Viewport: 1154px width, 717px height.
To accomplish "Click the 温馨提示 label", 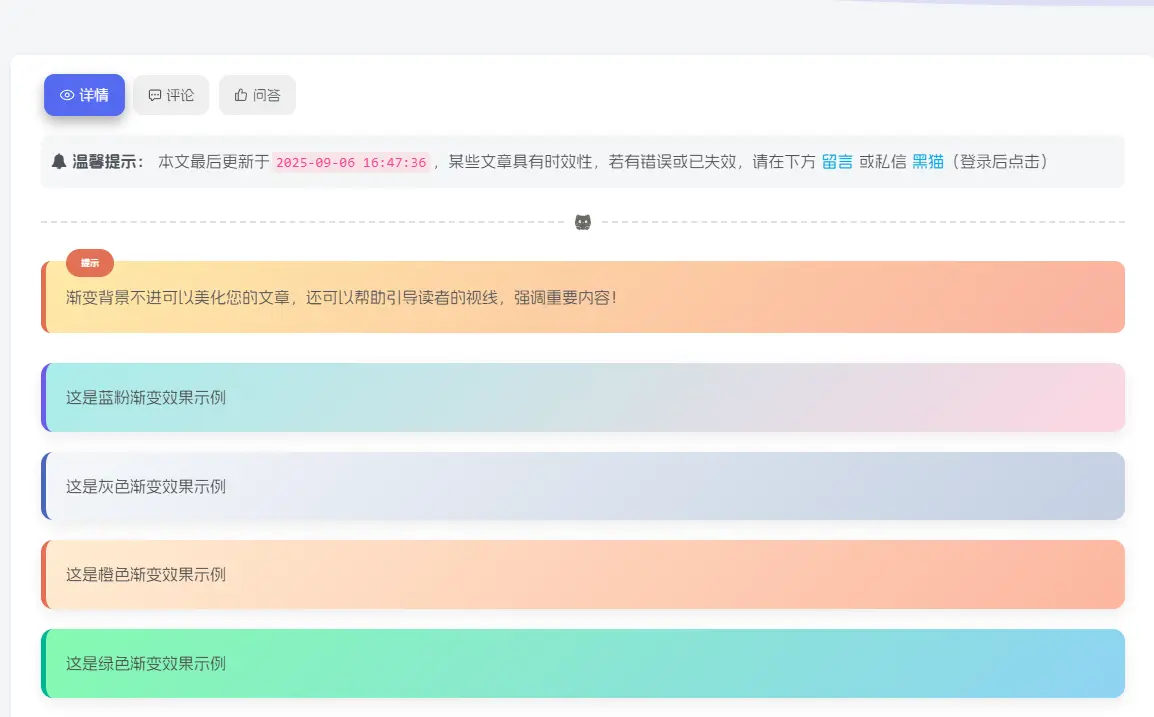I will (107, 162).
